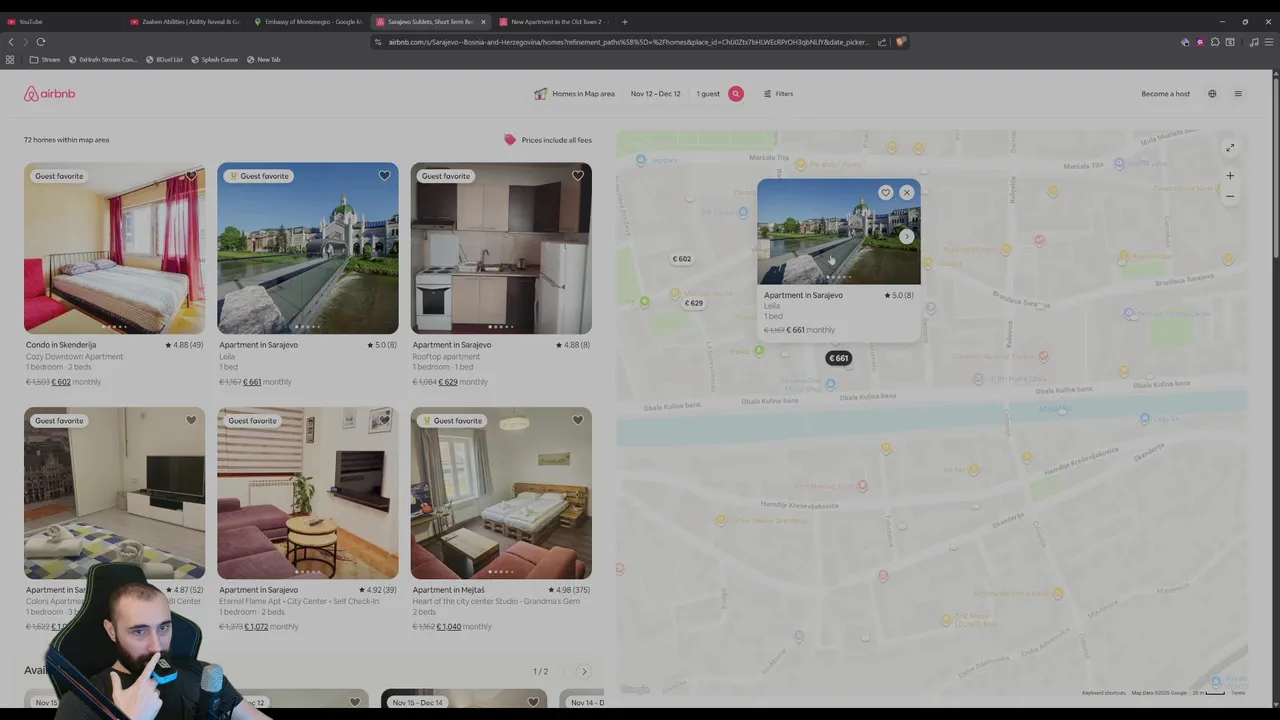This screenshot has height=720, width=1280.
Task: Heart the Apartment in Mejtaš listing
Action: [577, 420]
